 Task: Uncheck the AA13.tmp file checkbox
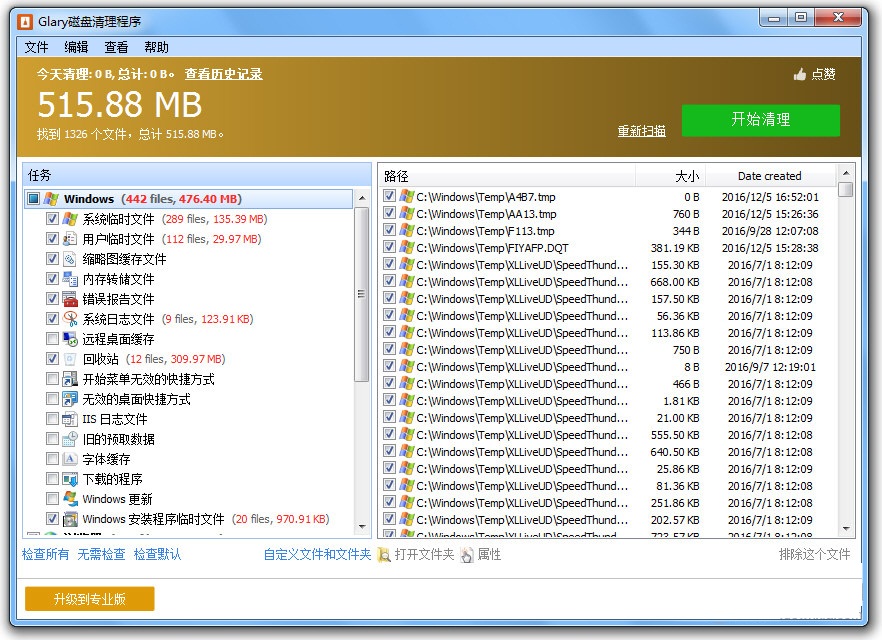pyautogui.click(x=389, y=213)
